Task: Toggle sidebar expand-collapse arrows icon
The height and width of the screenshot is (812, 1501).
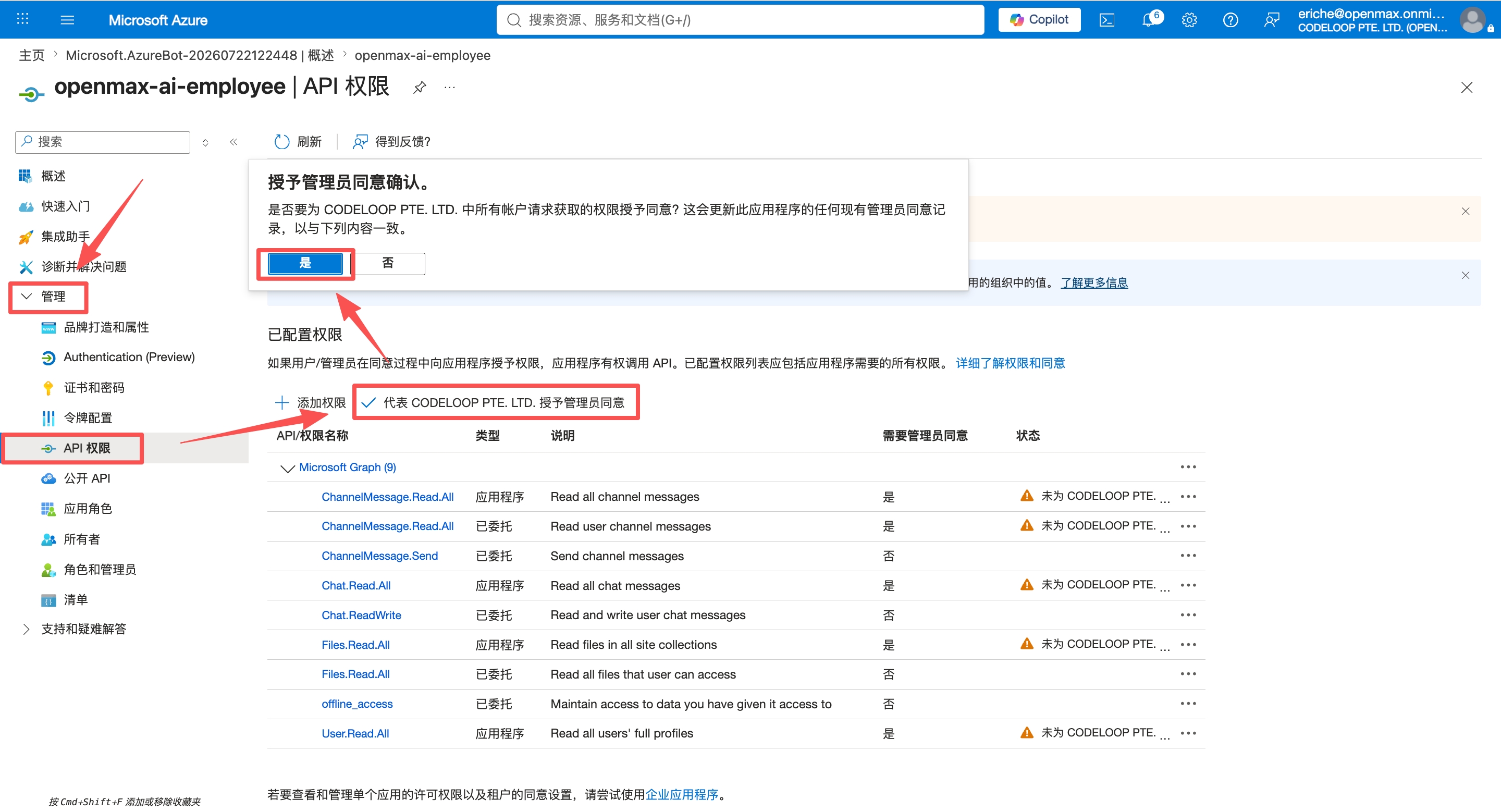Action: (205, 143)
